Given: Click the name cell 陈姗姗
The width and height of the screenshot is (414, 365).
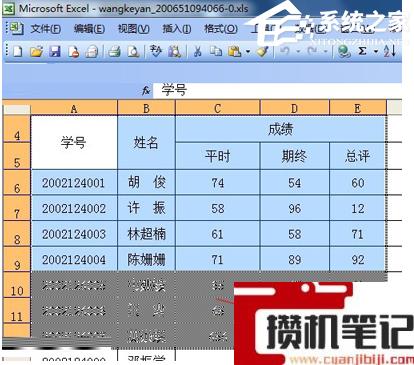Looking at the screenshot, I should (x=146, y=260).
